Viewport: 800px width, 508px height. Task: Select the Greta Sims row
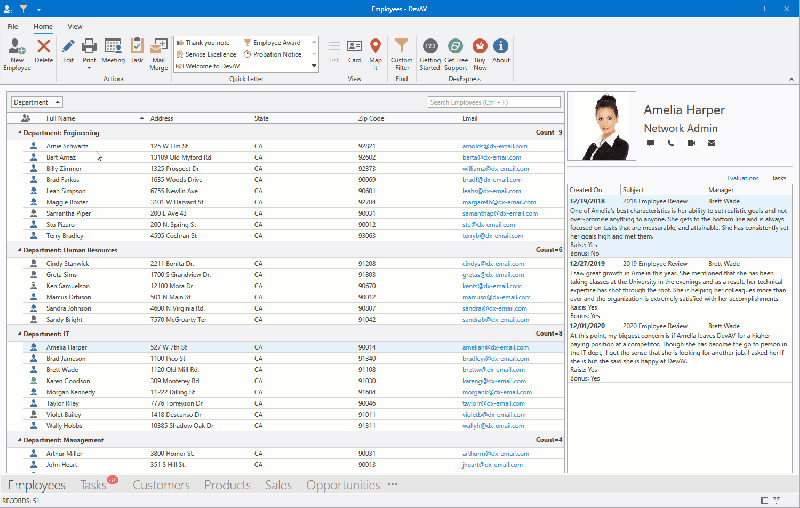click(293, 274)
